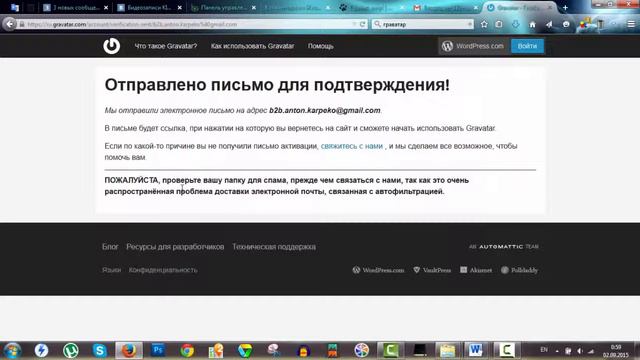Image resolution: width=640 pixels, height=360 pixels.
Task: Open the green gem-shaped taskbar app
Action: [245, 350]
